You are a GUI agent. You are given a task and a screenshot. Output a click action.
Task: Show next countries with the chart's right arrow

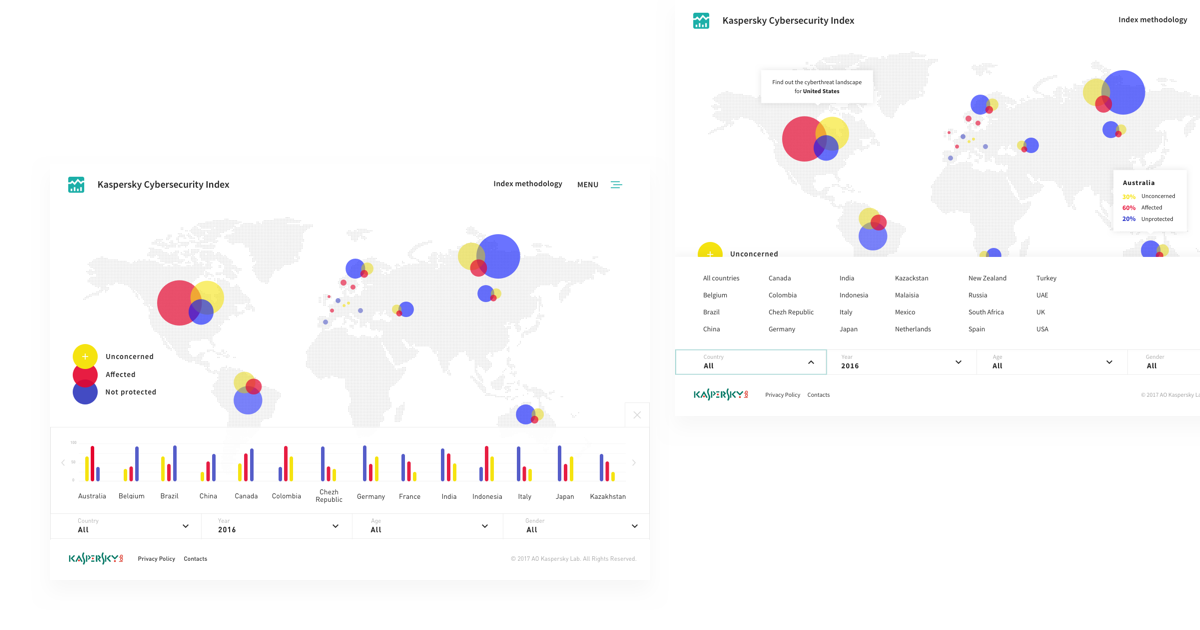pos(634,463)
